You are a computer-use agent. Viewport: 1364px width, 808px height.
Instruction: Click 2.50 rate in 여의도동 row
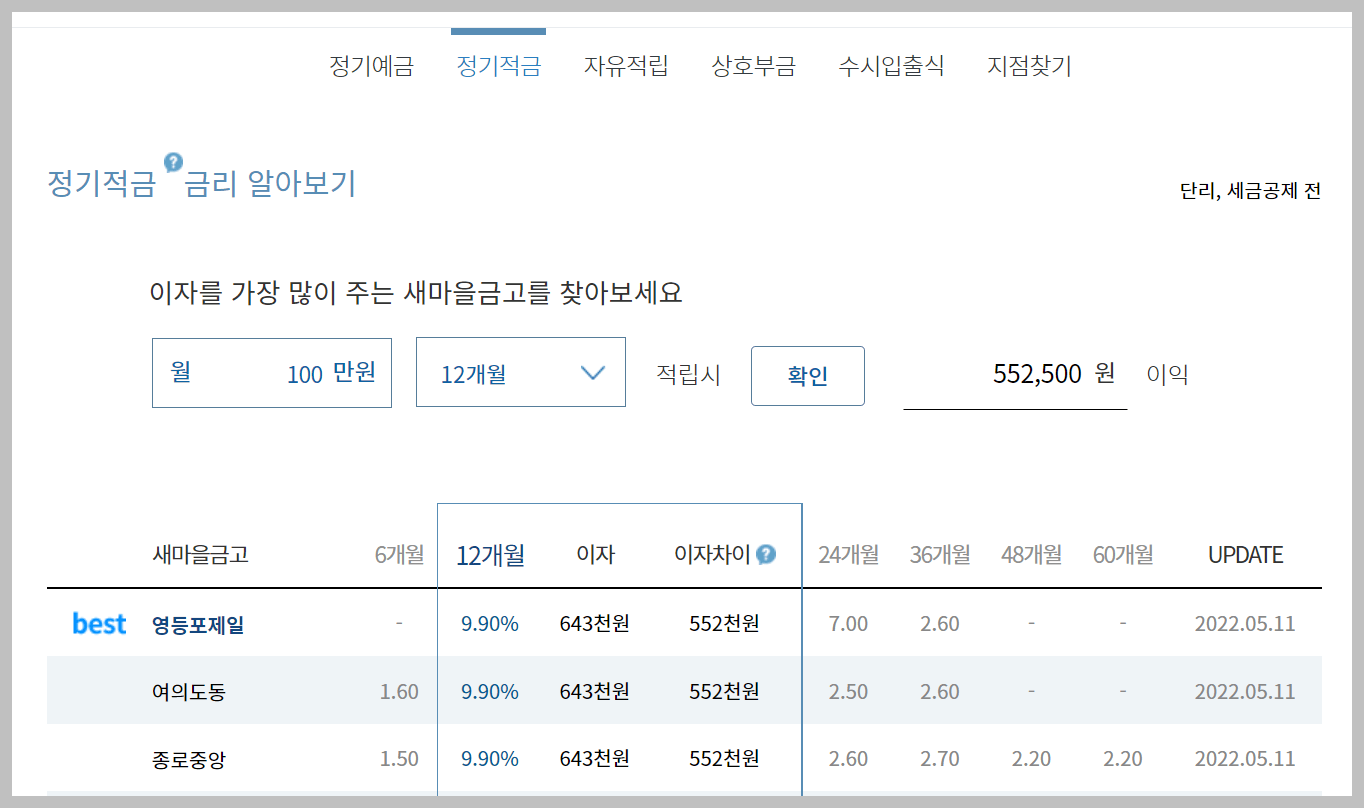pyautogui.click(x=848, y=692)
